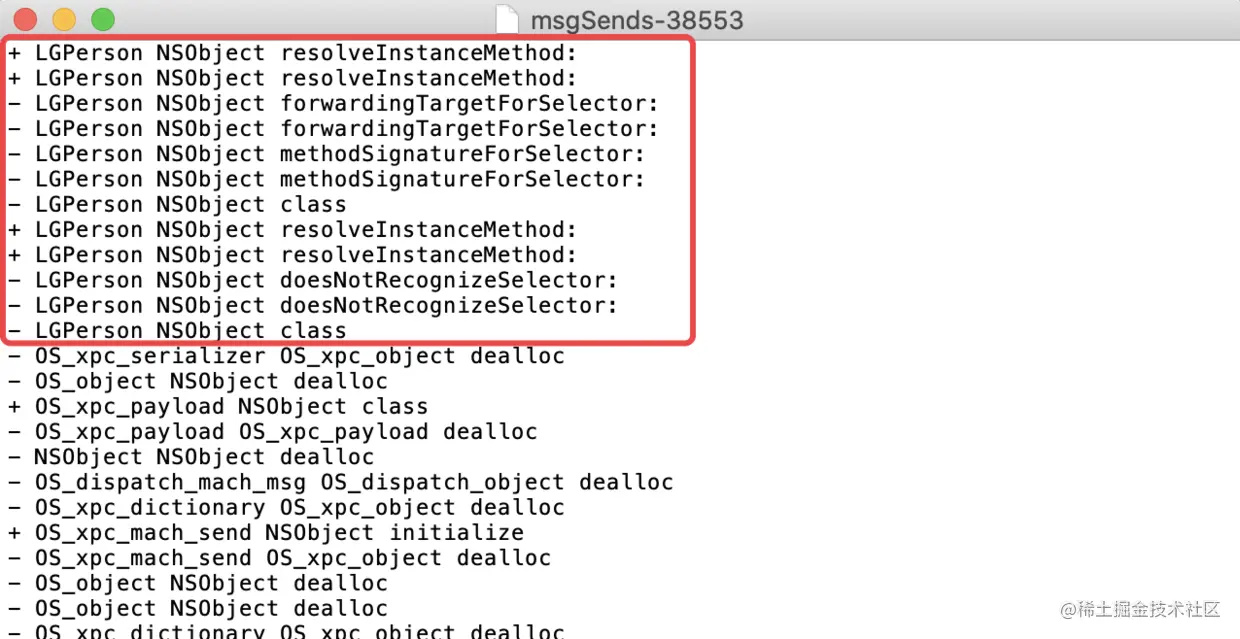Click the NSObject NSObject dealloc line
Image resolution: width=1240 pixels, height=639 pixels.
[x=190, y=457]
